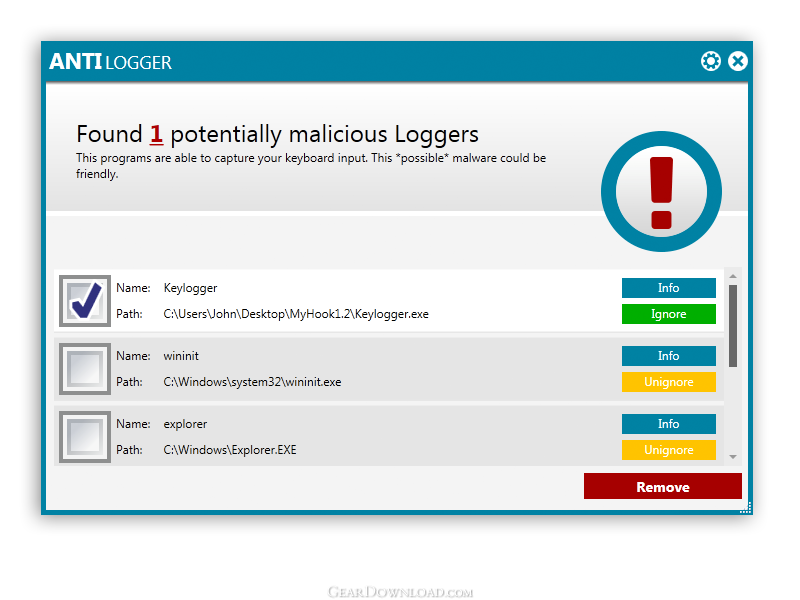Unignore the wininit entry
This screenshot has height=600, width=800.
(x=668, y=382)
